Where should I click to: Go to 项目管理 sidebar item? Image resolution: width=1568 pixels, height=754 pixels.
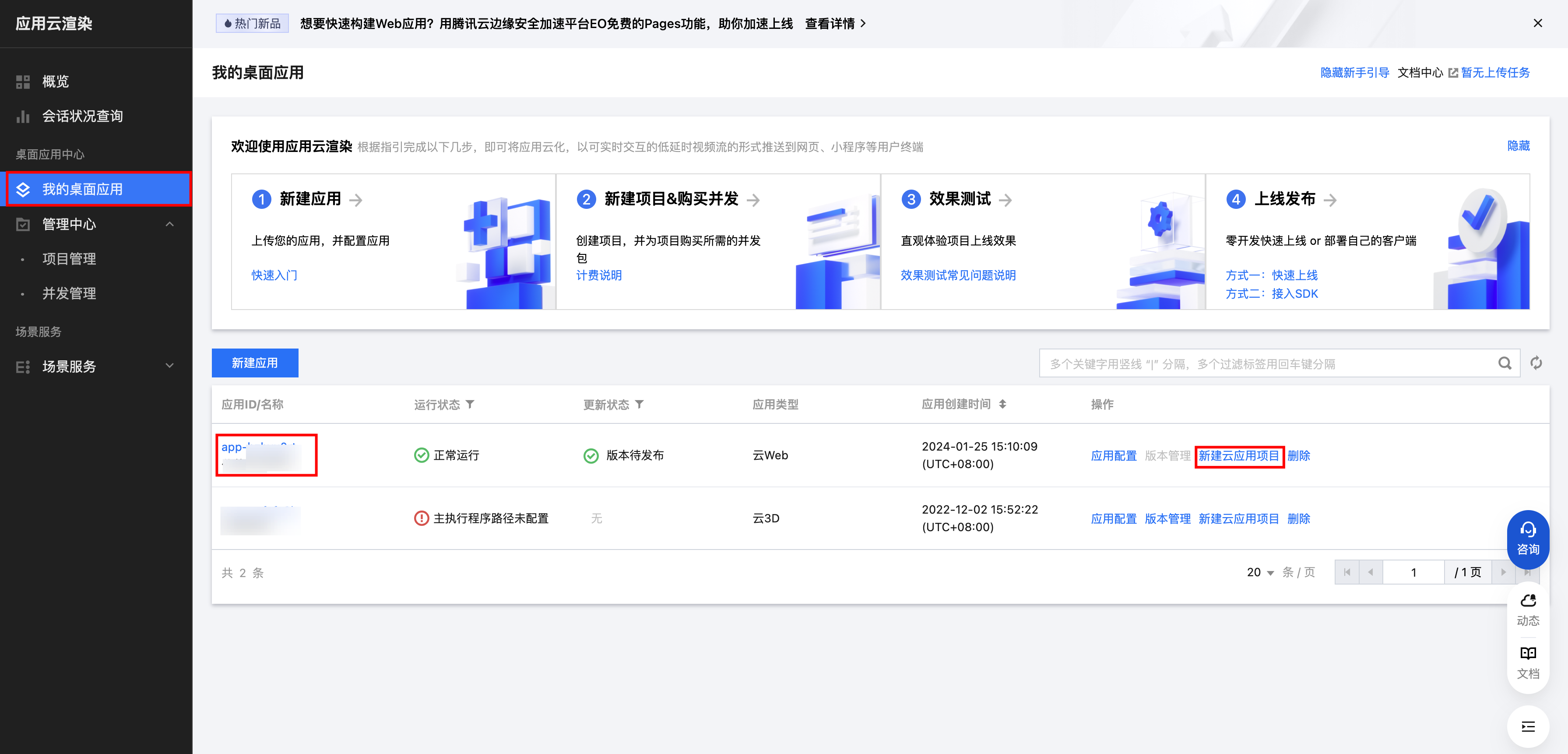point(69,259)
